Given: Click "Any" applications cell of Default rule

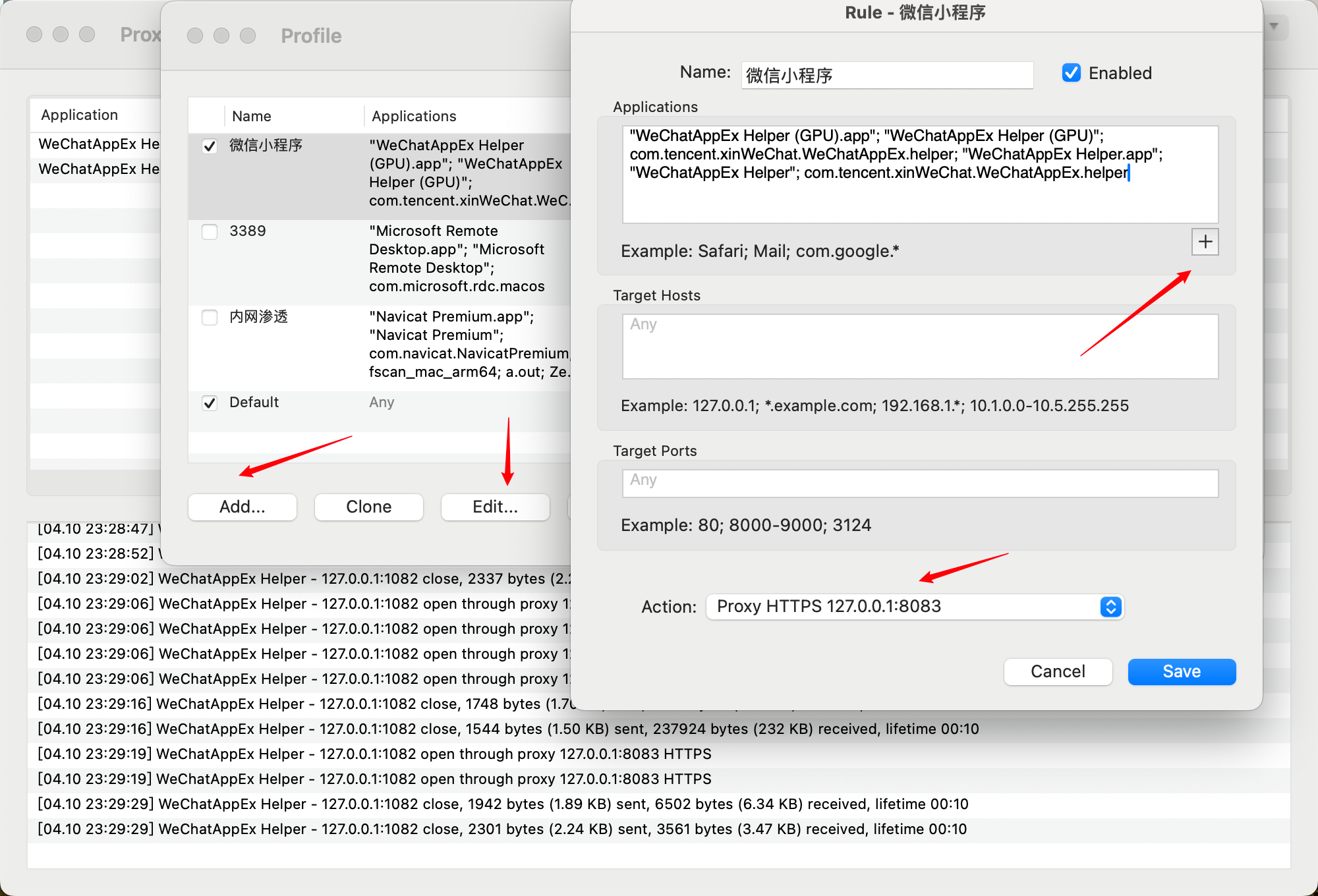Looking at the screenshot, I should tap(382, 402).
